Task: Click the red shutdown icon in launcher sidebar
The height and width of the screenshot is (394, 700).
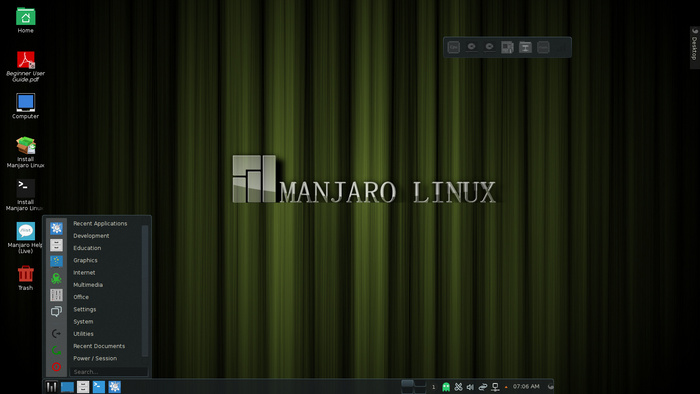Action: [56, 367]
